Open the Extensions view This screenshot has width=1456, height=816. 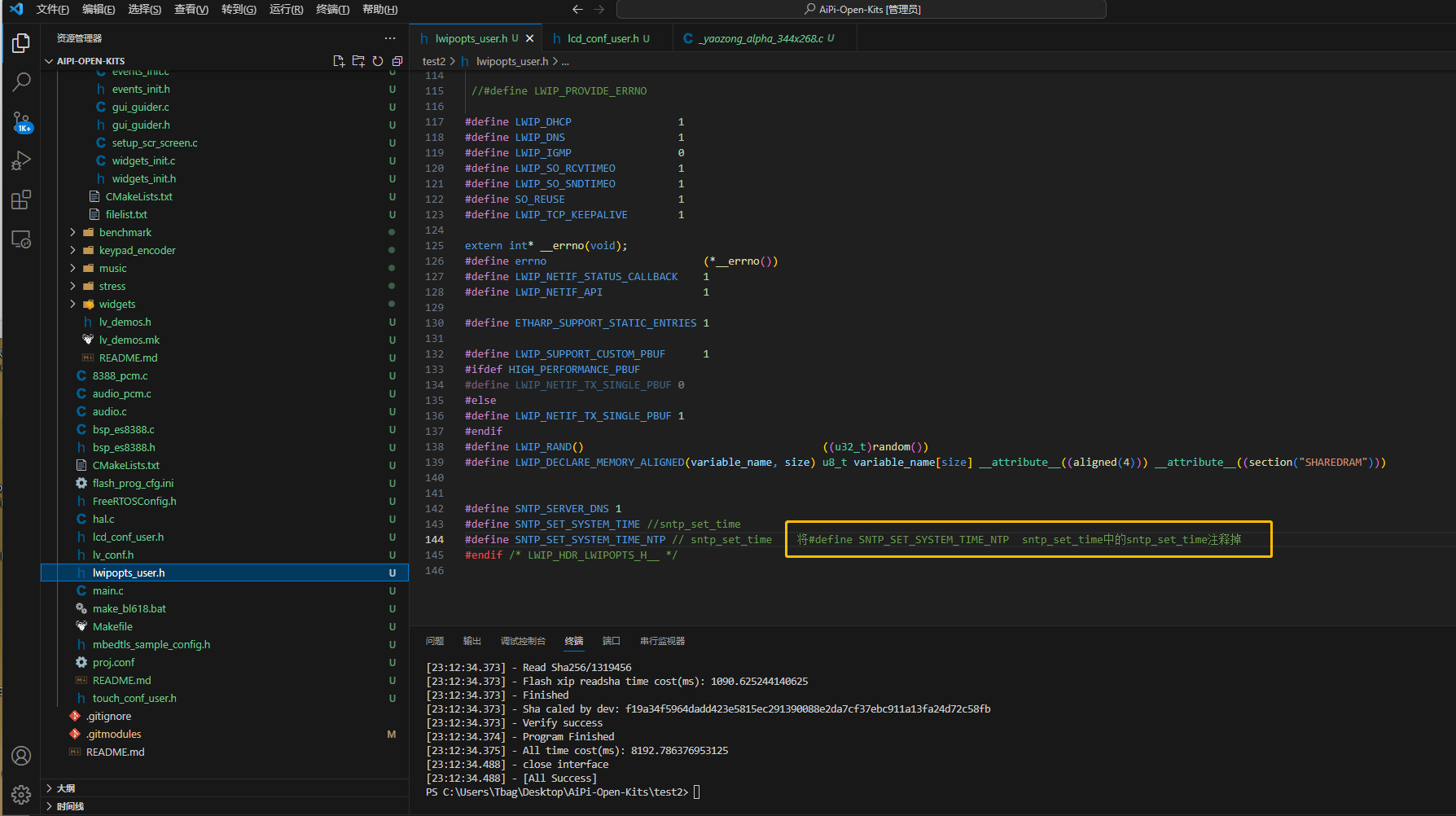point(21,200)
